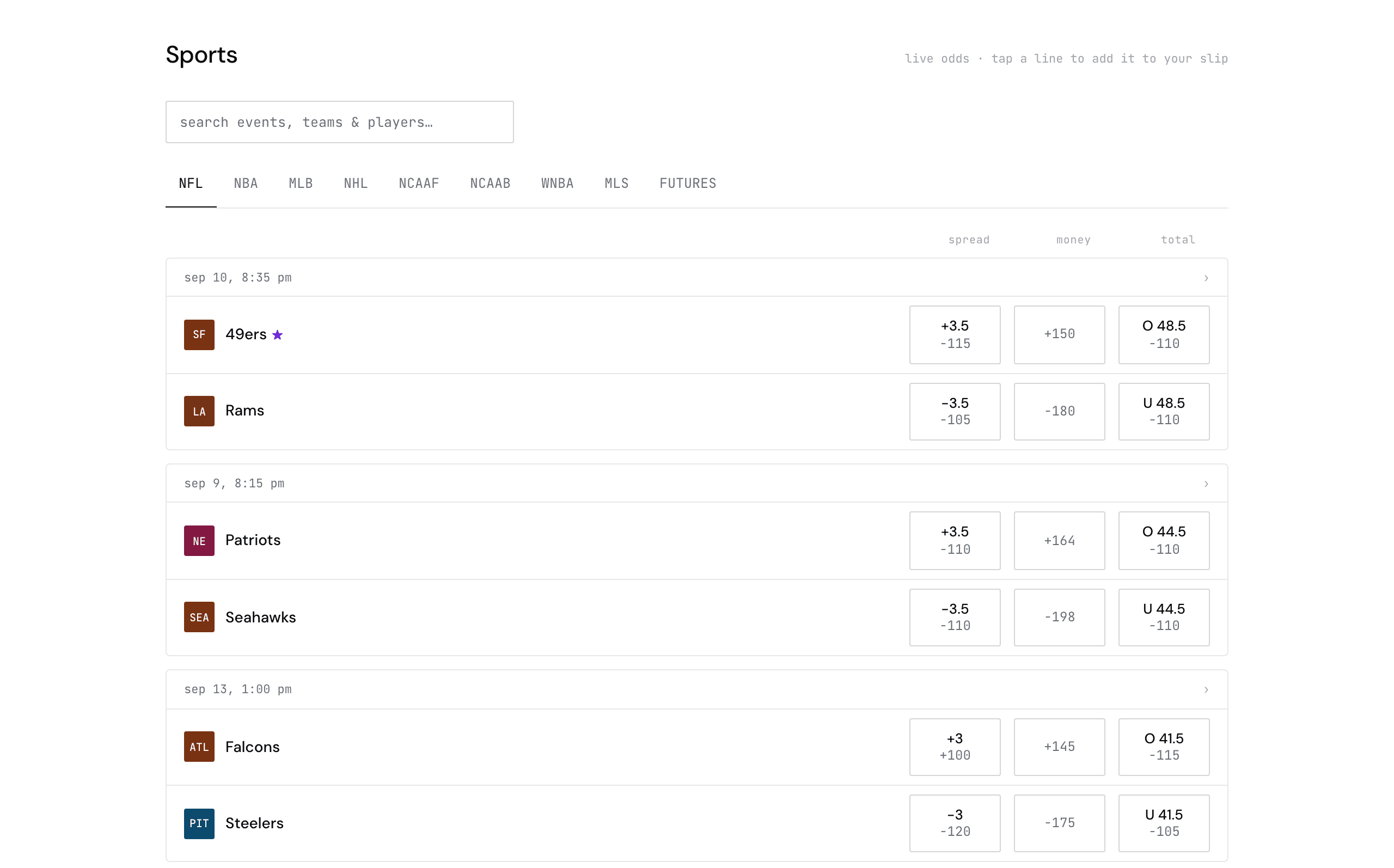Add Falcons +3 spread to slip
This screenshot has height=868, width=1394.
(x=955, y=748)
